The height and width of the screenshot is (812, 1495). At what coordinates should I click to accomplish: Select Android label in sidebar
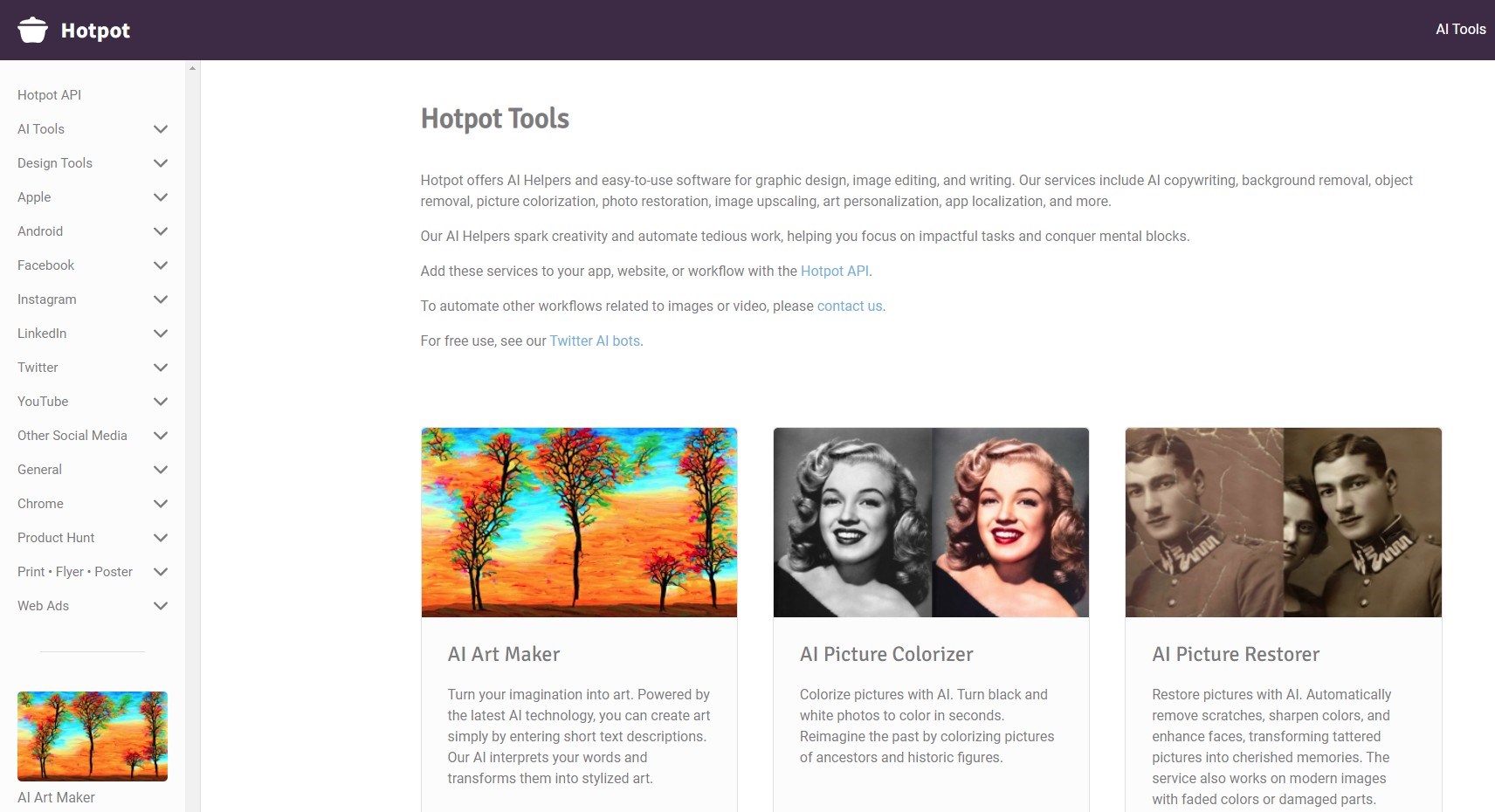click(x=40, y=231)
